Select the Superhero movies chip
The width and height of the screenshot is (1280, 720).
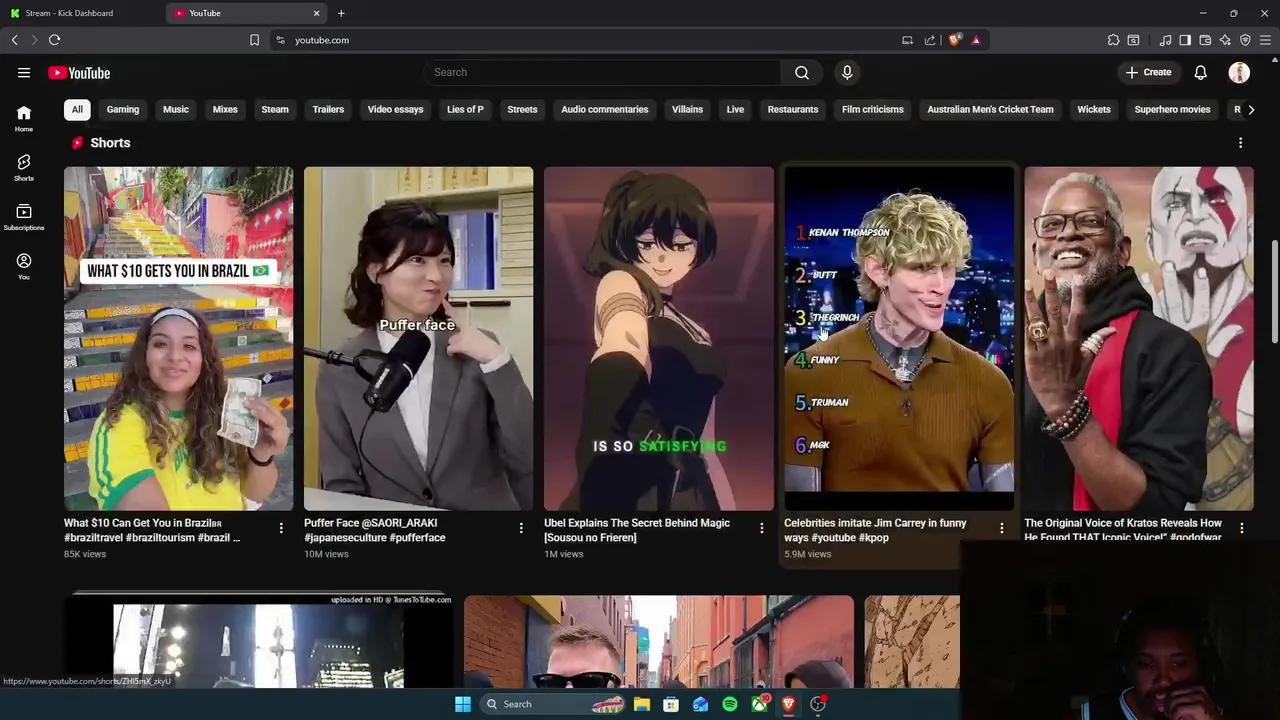point(1173,109)
